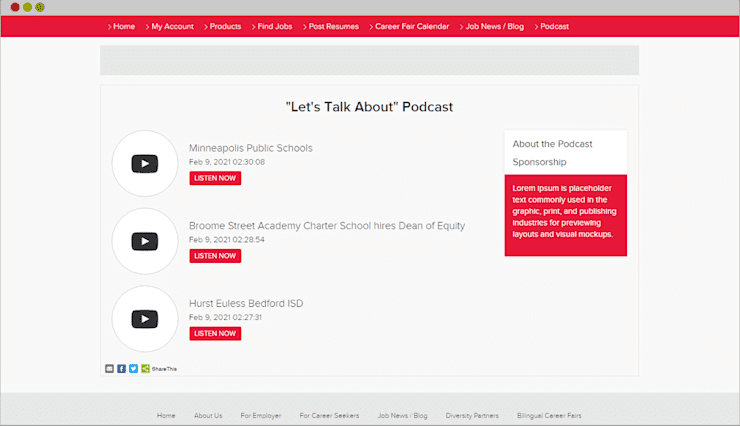Select the Podcast menu item
740x426 pixels.
click(x=552, y=26)
